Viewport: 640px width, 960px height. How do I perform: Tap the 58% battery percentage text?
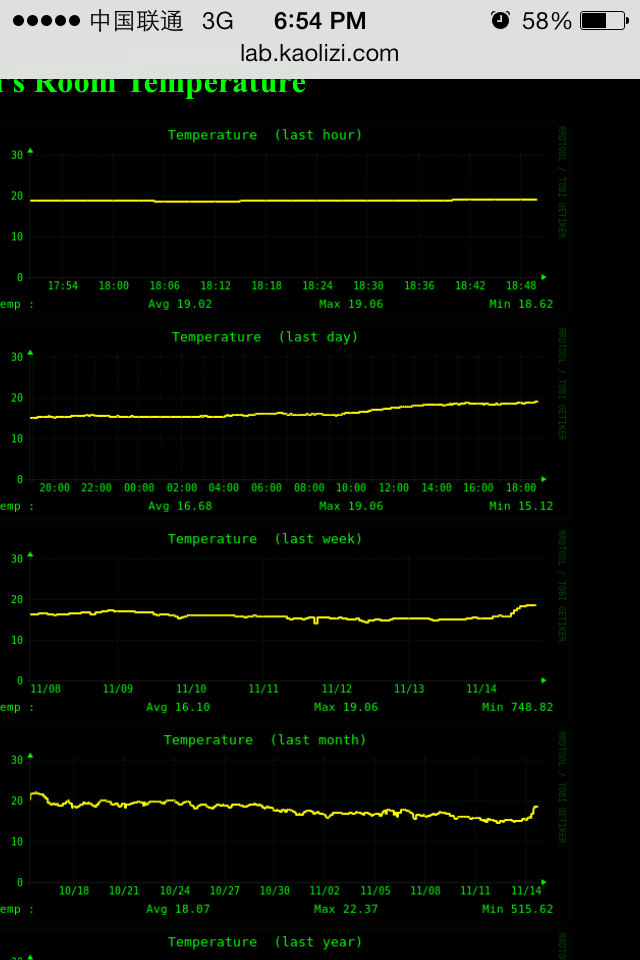tap(547, 21)
